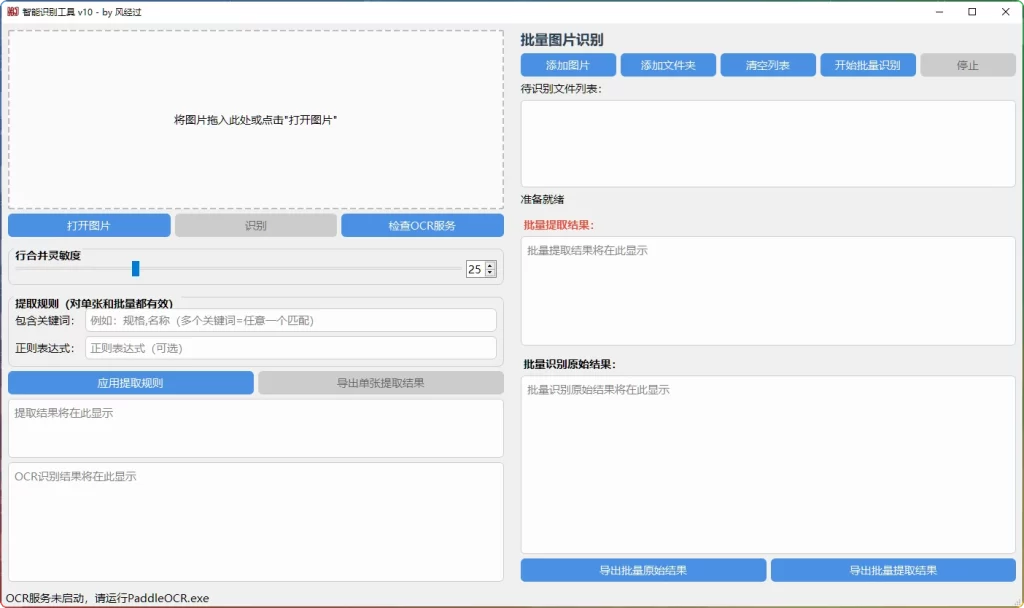Decrease sensitivity value with down arrow
This screenshot has height=608, width=1024.
coord(490,273)
